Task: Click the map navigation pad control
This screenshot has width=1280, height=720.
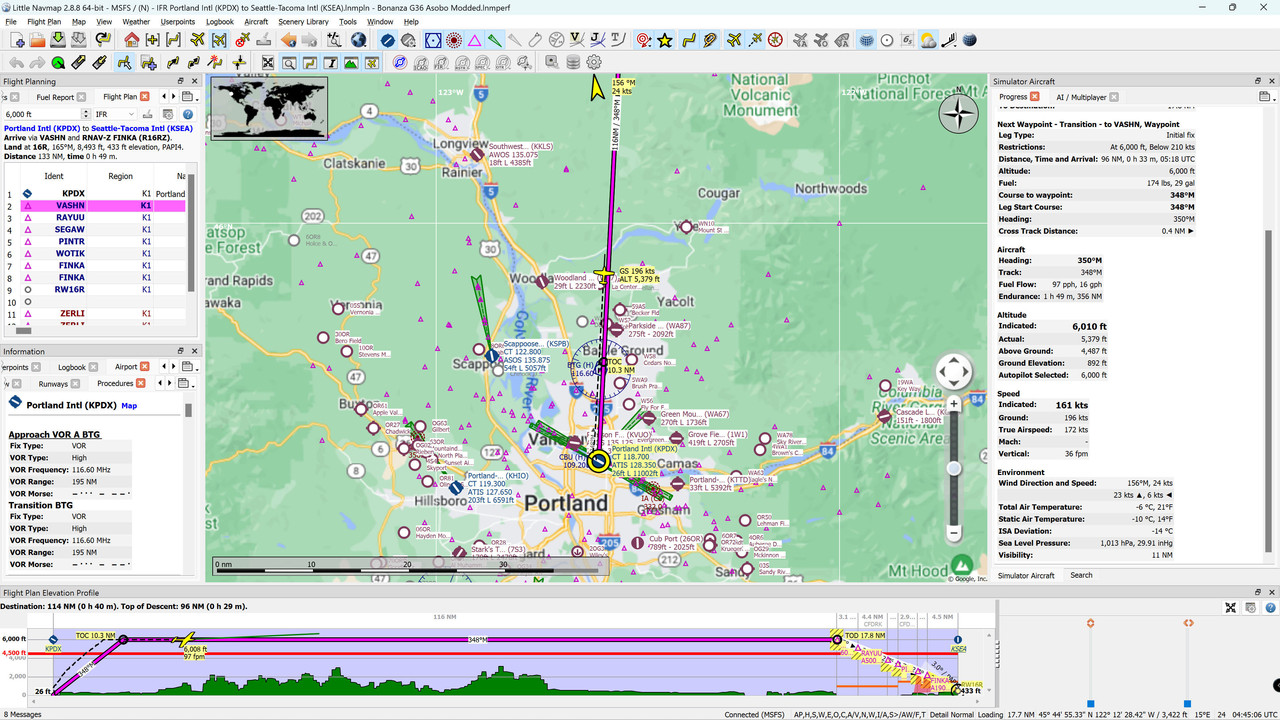Action: coord(953,371)
